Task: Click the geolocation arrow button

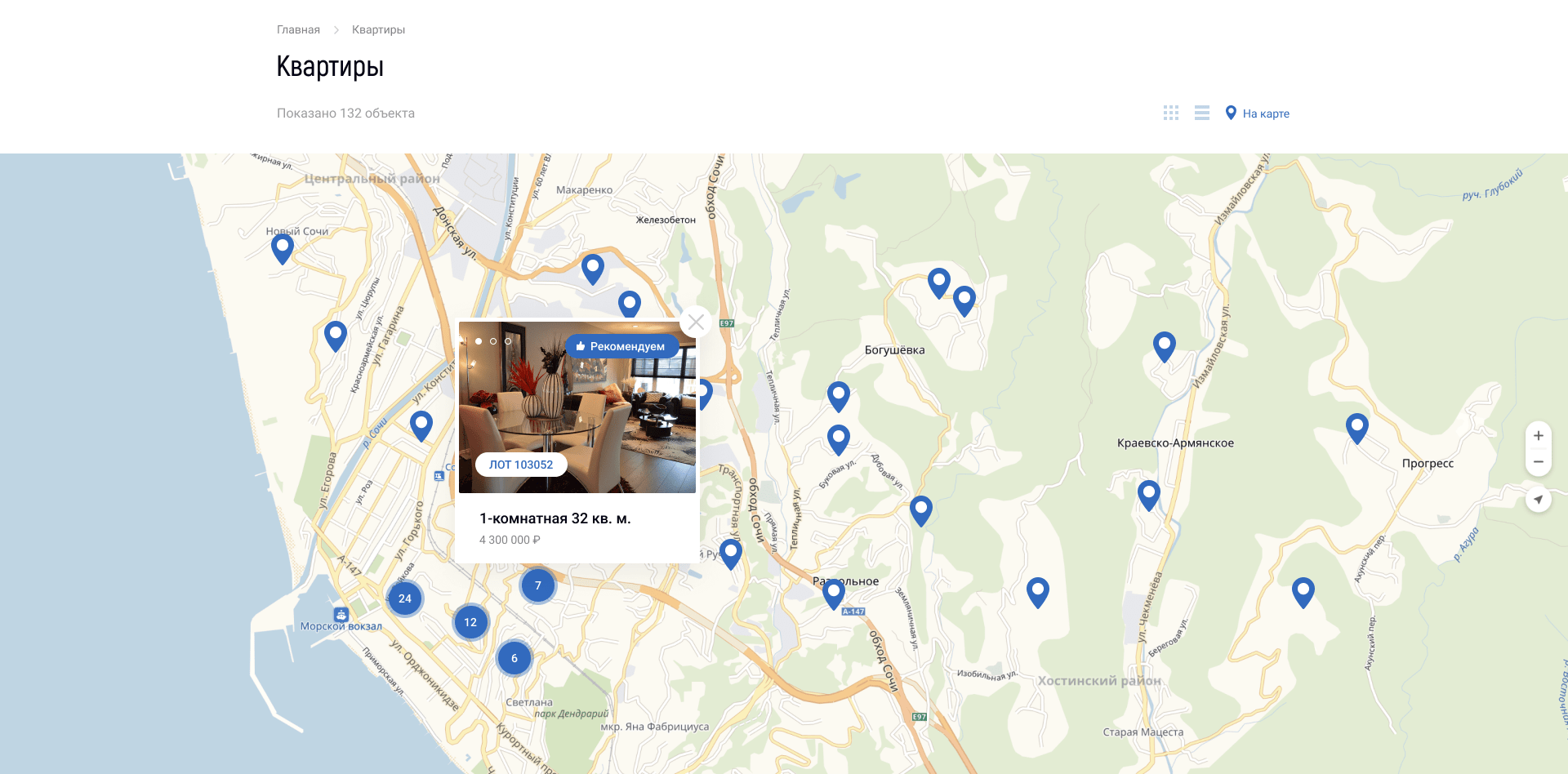Action: point(1539,499)
